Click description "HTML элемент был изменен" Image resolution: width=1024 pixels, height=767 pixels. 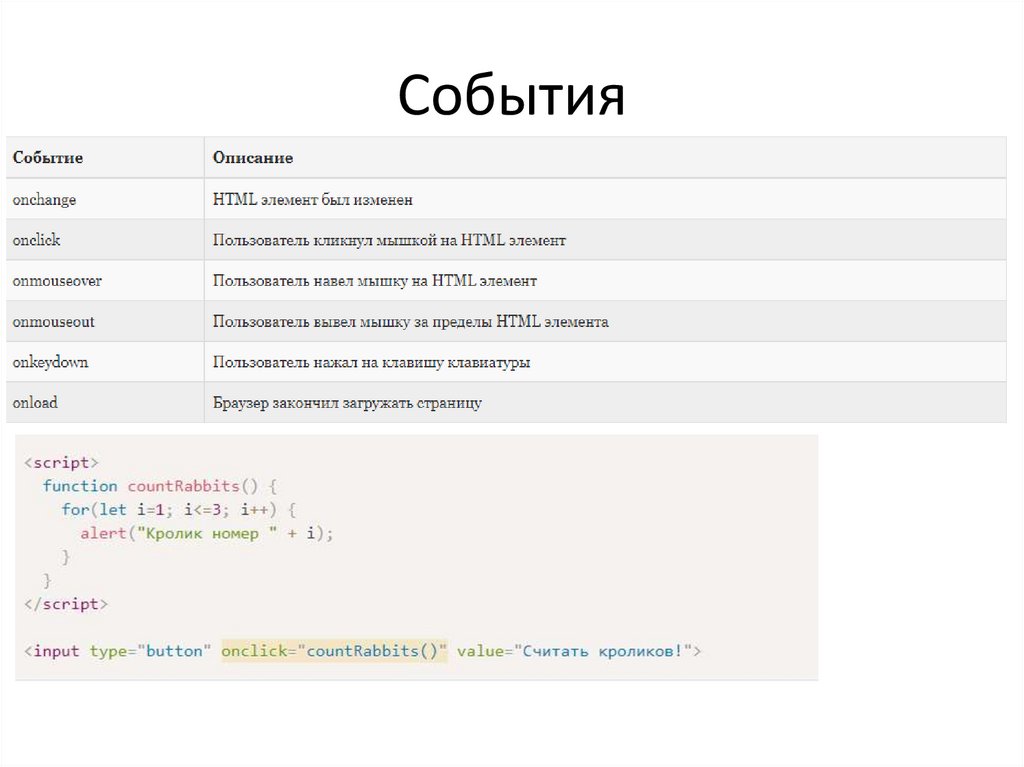pos(313,199)
